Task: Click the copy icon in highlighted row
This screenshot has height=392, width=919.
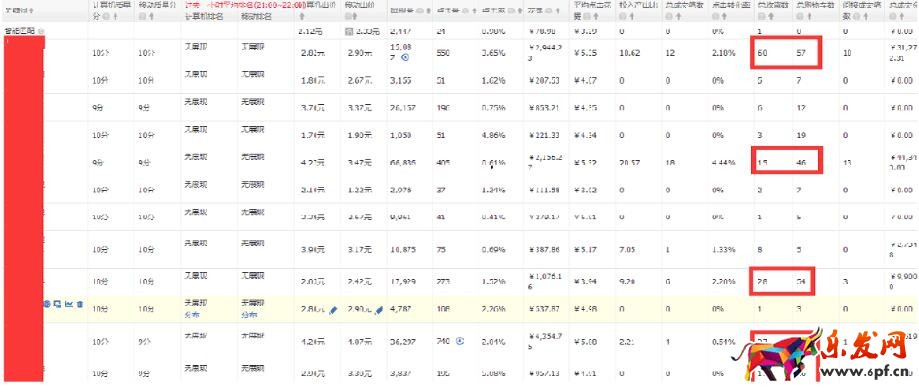Action: point(57,304)
